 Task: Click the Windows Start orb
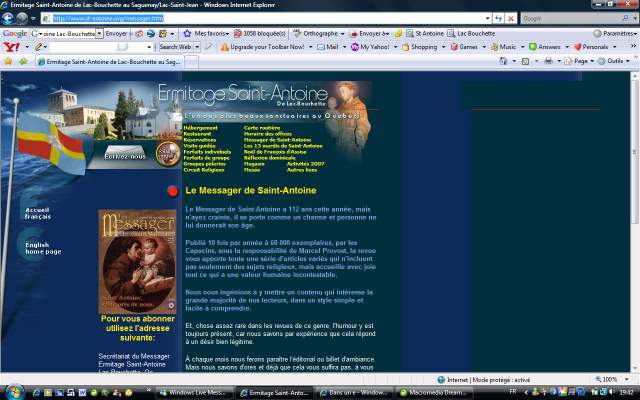tap(15, 392)
